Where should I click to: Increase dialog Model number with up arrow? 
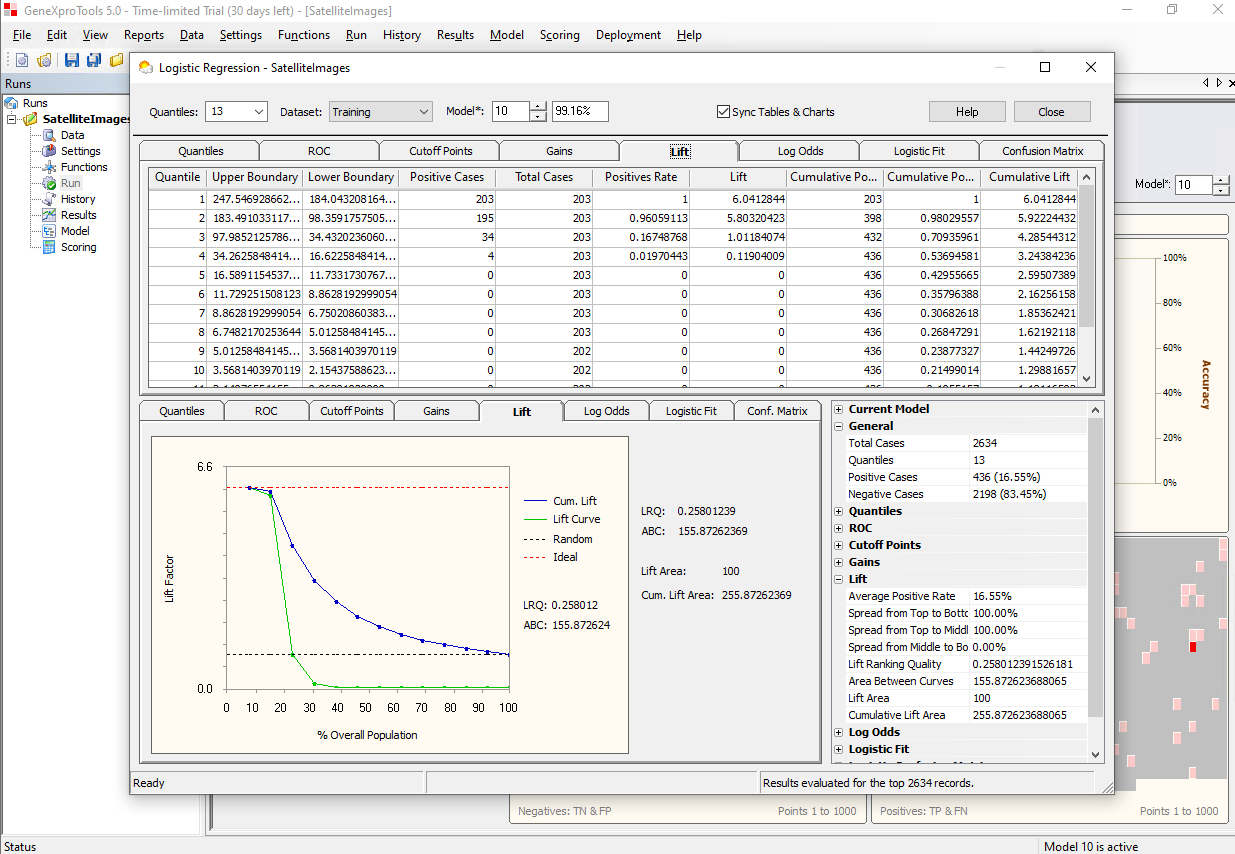(538, 107)
